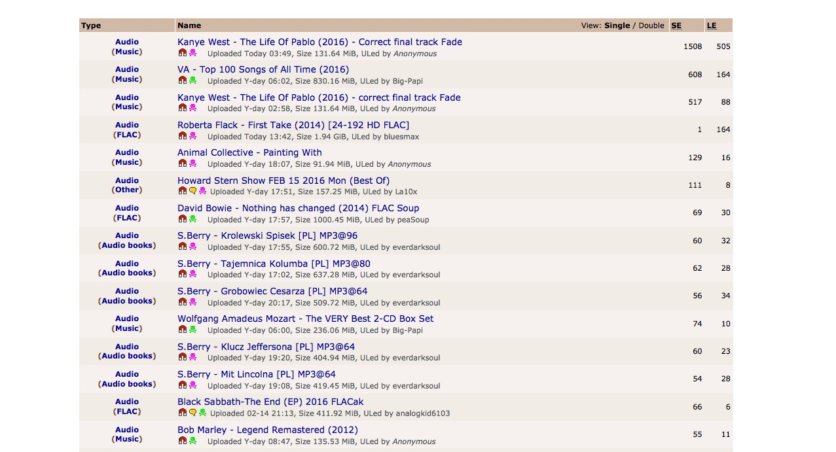Open David Bowie - Nothing has changed FLAC
The height and width of the screenshot is (452, 836).
[298, 208]
